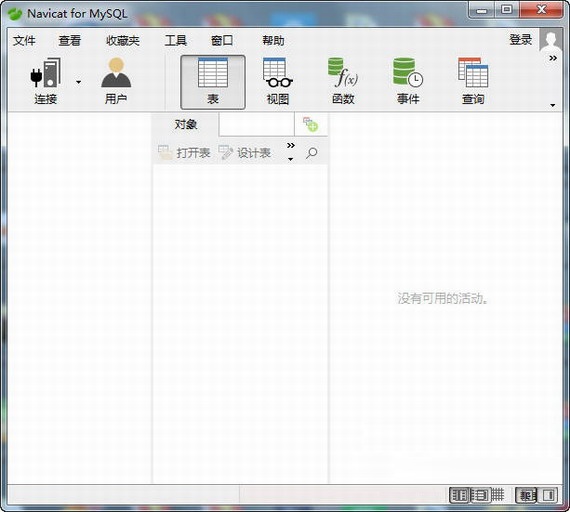The image size is (570, 512).
Task: Click the search magnifier in object toolbar
Action: (x=312, y=153)
